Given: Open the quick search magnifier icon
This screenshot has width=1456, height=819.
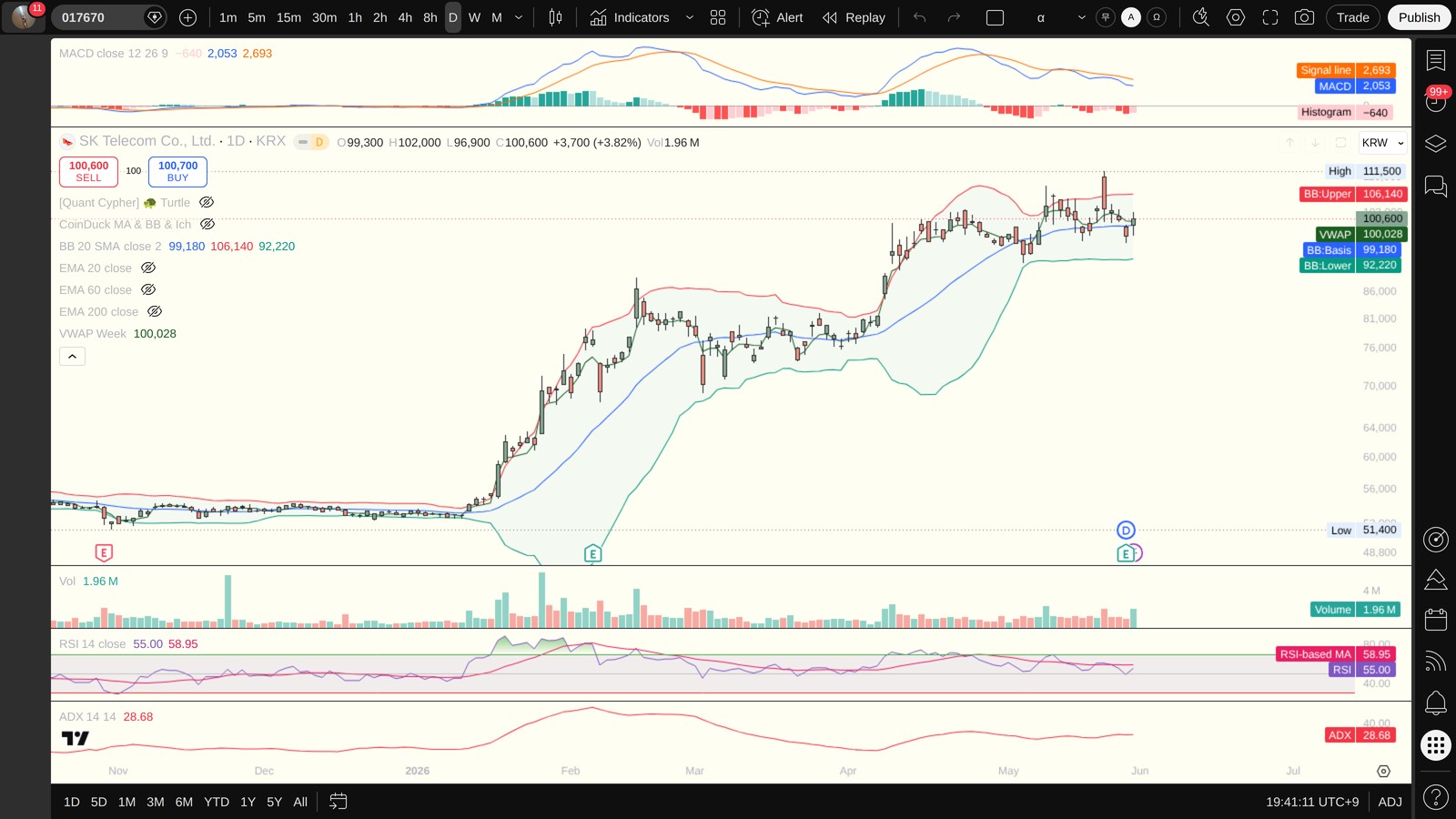Looking at the screenshot, I should point(1200,17).
